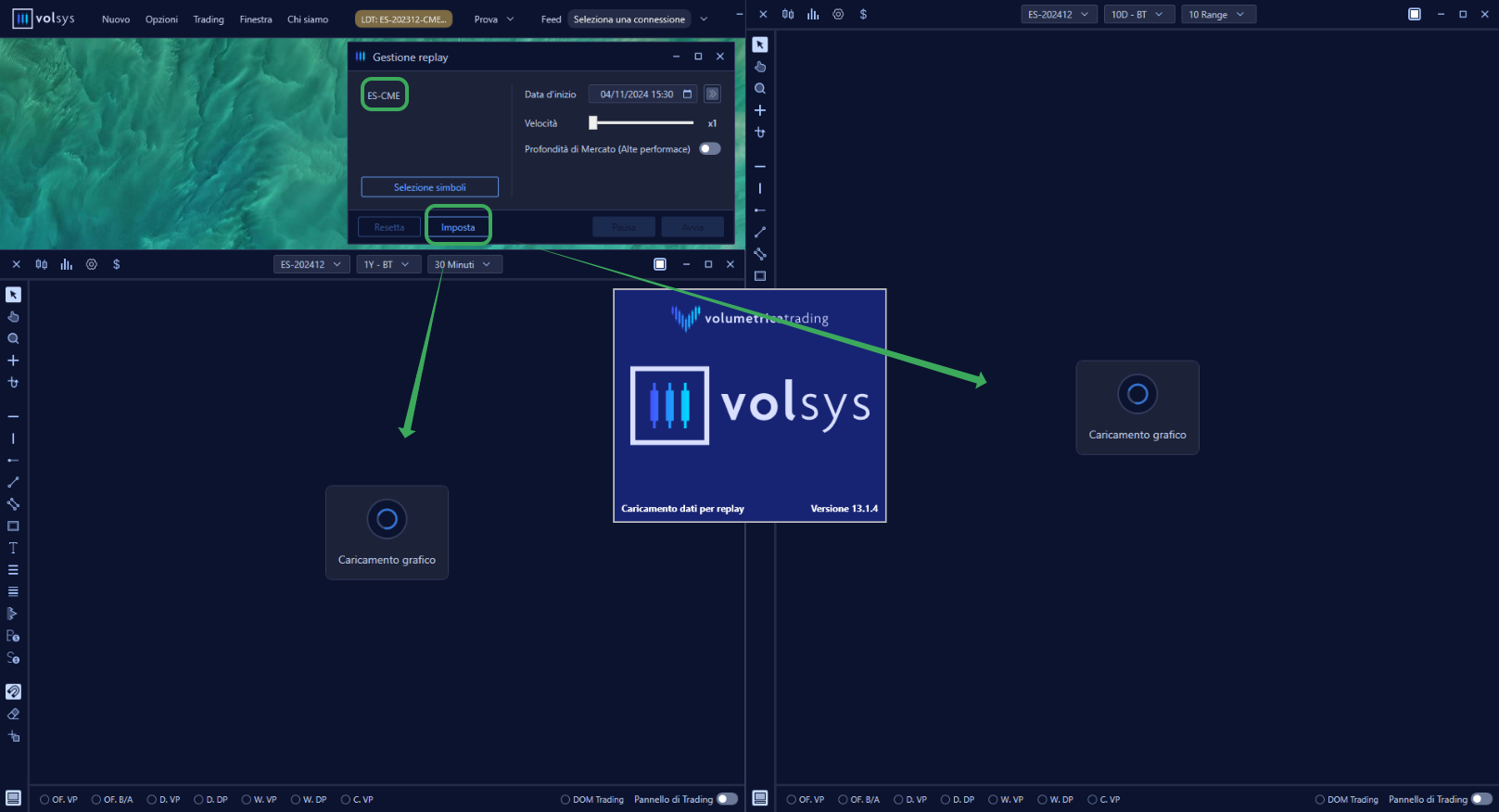This screenshot has height=812, width=1499.
Task: Select the horizontal line tool in left chart
Action: coord(13,417)
